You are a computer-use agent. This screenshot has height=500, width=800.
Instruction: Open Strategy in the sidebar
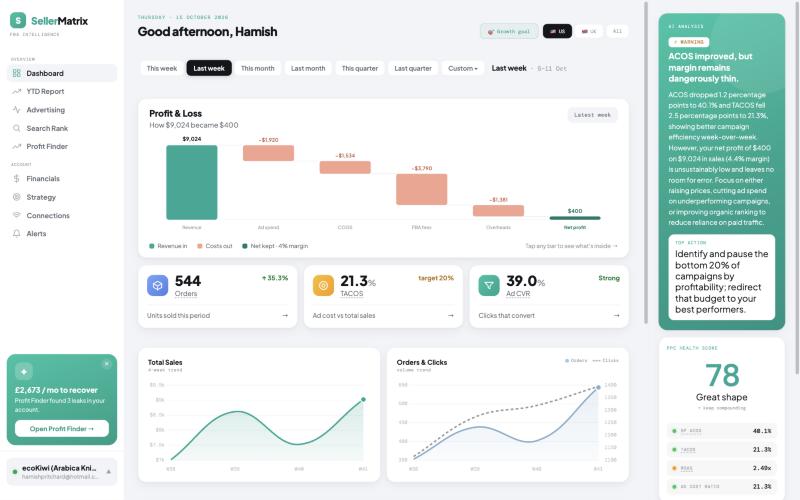pyautogui.click(x=62, y=197)
